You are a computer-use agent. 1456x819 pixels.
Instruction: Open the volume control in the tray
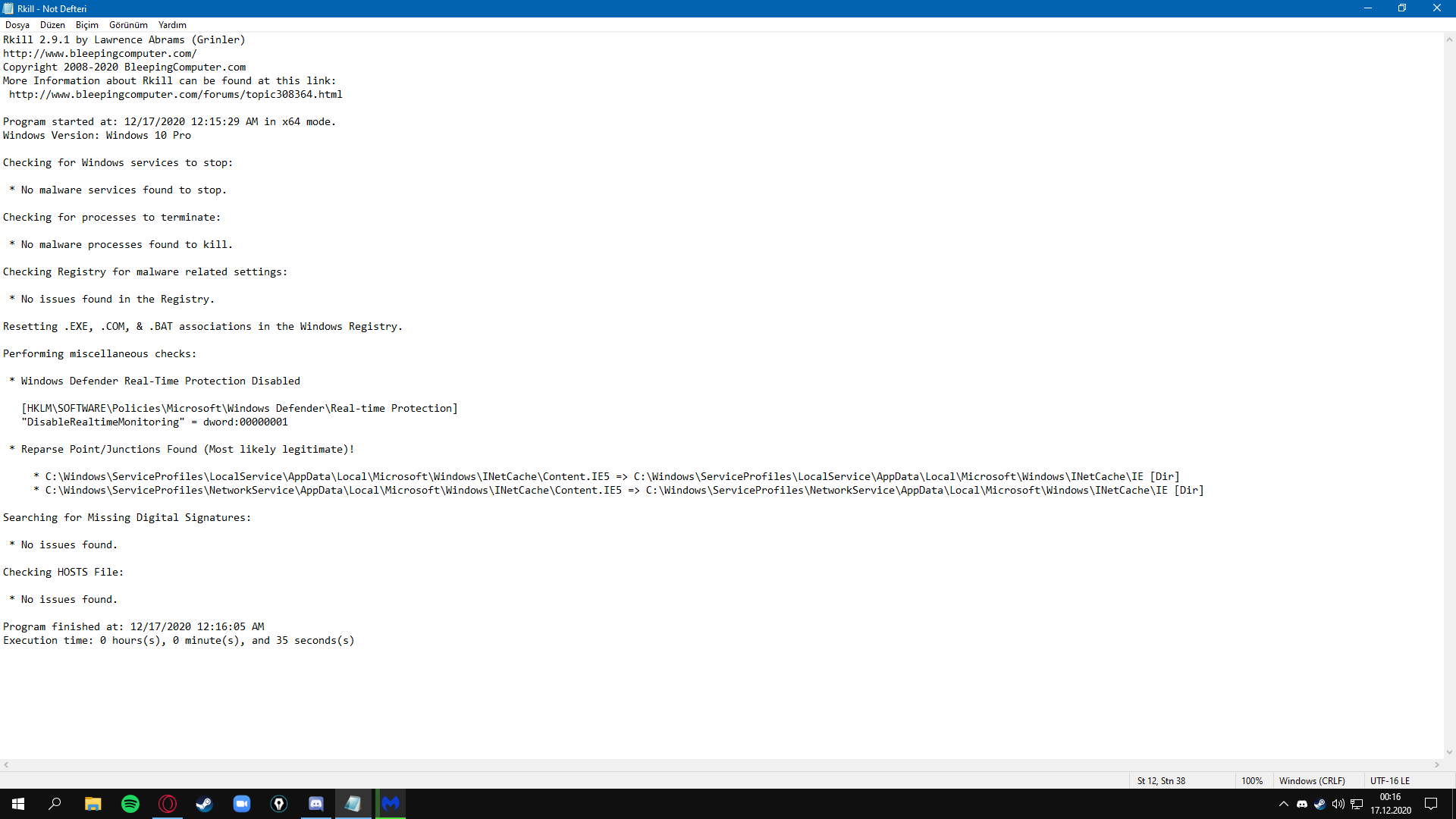click(1338, 804)
